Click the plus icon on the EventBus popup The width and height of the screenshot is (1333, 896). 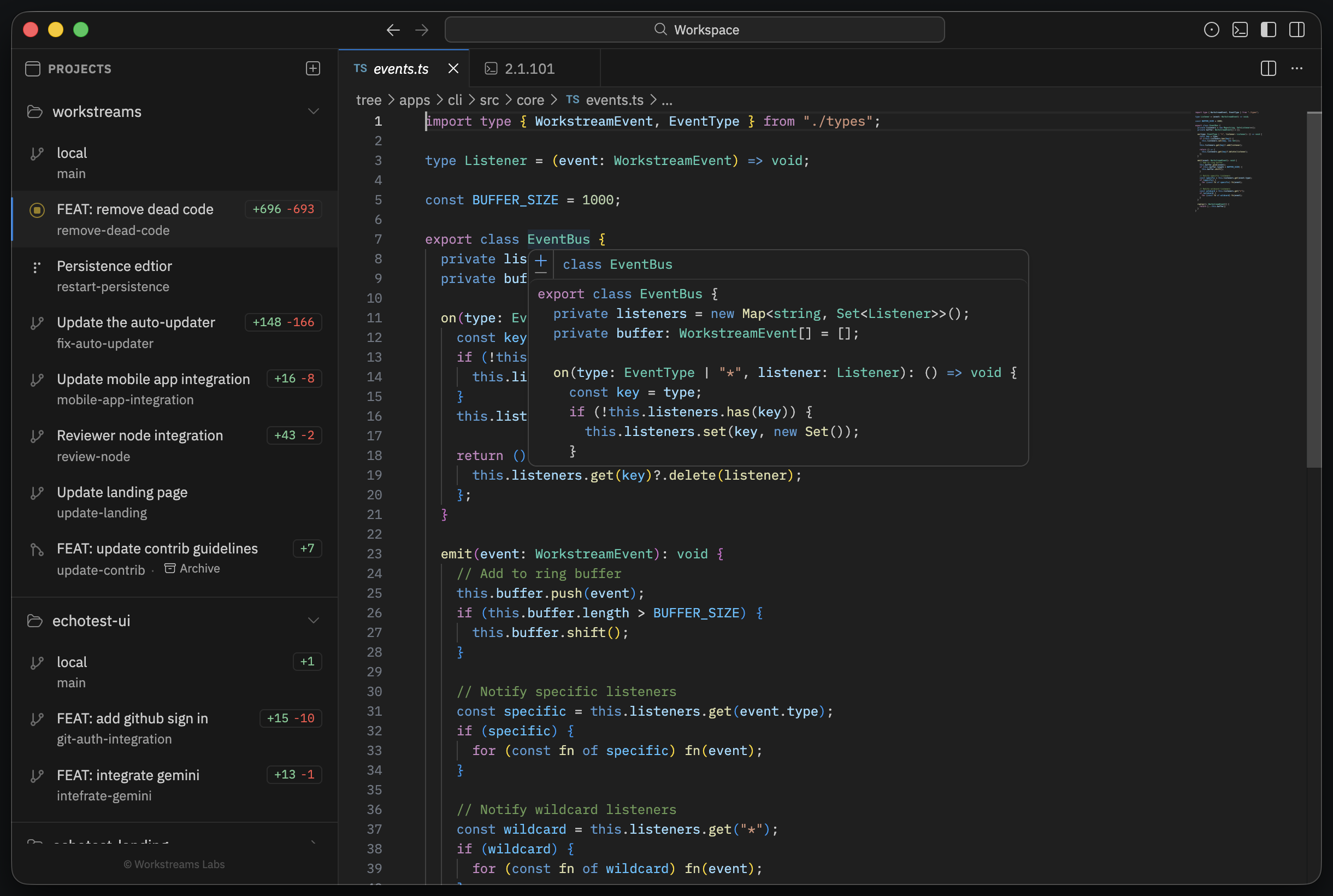tap(540, 262)
